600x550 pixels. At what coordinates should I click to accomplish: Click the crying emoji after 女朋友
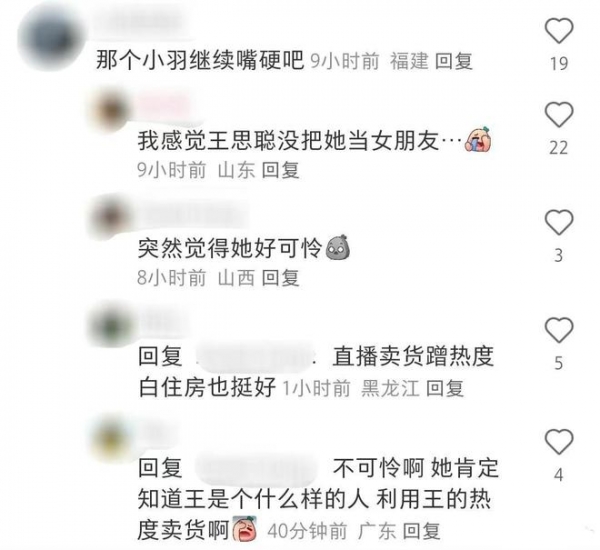click(478, 140)
